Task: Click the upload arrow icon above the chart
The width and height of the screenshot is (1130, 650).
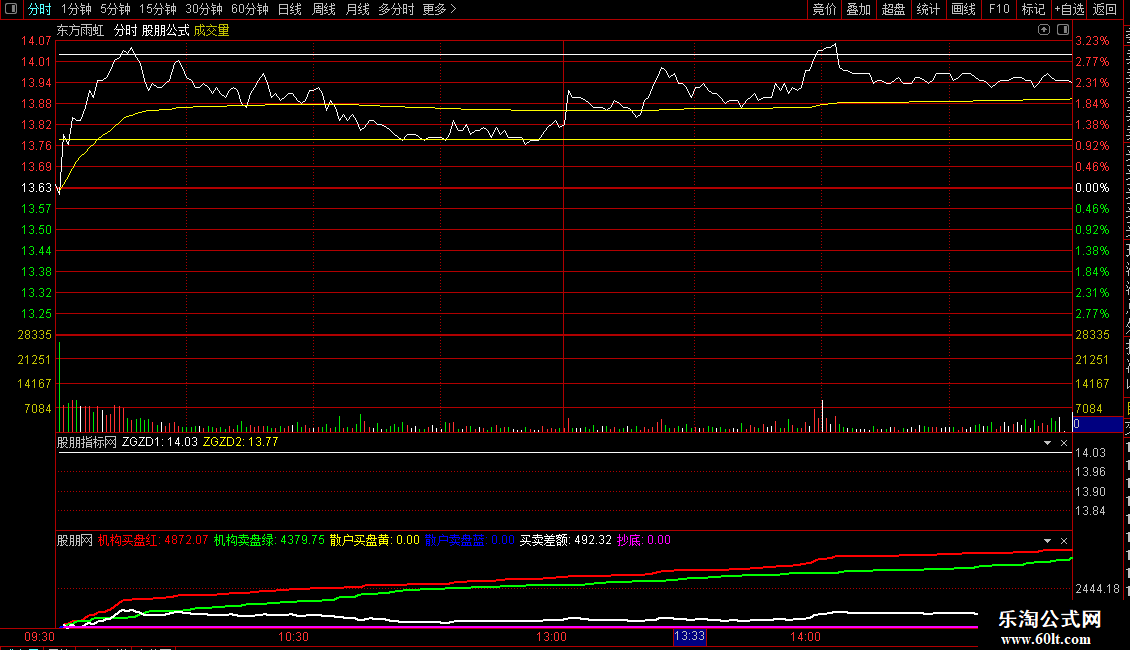Action: click(1044, 30)
